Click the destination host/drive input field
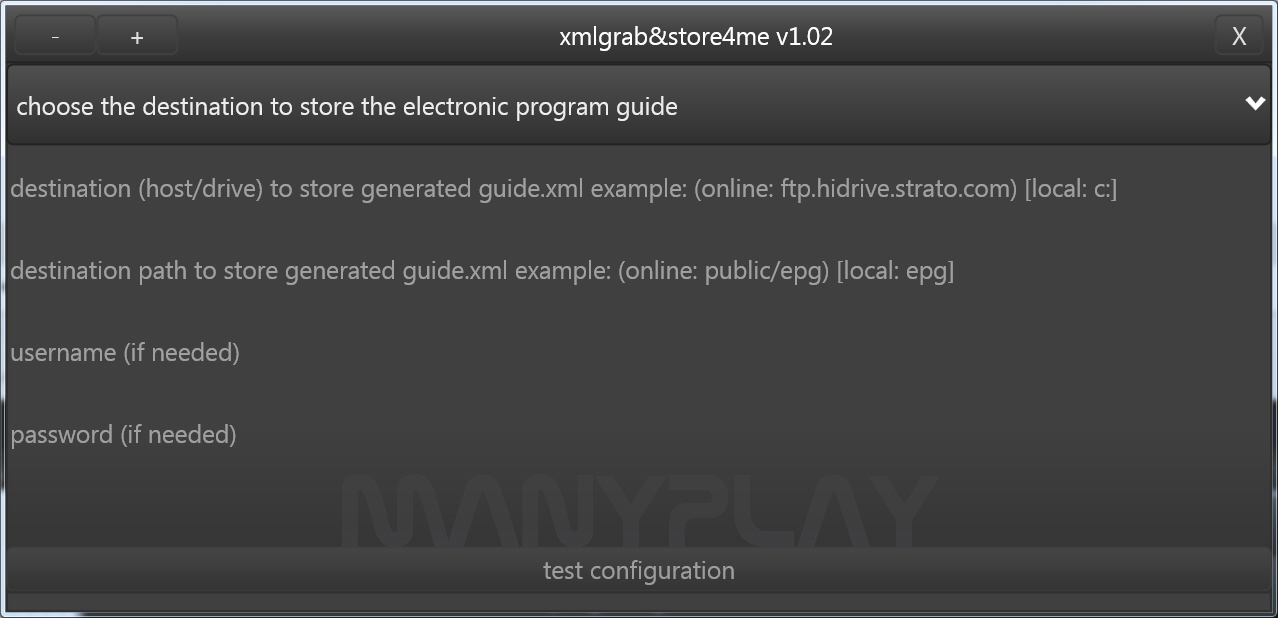1278x618 pixels. 639,189
